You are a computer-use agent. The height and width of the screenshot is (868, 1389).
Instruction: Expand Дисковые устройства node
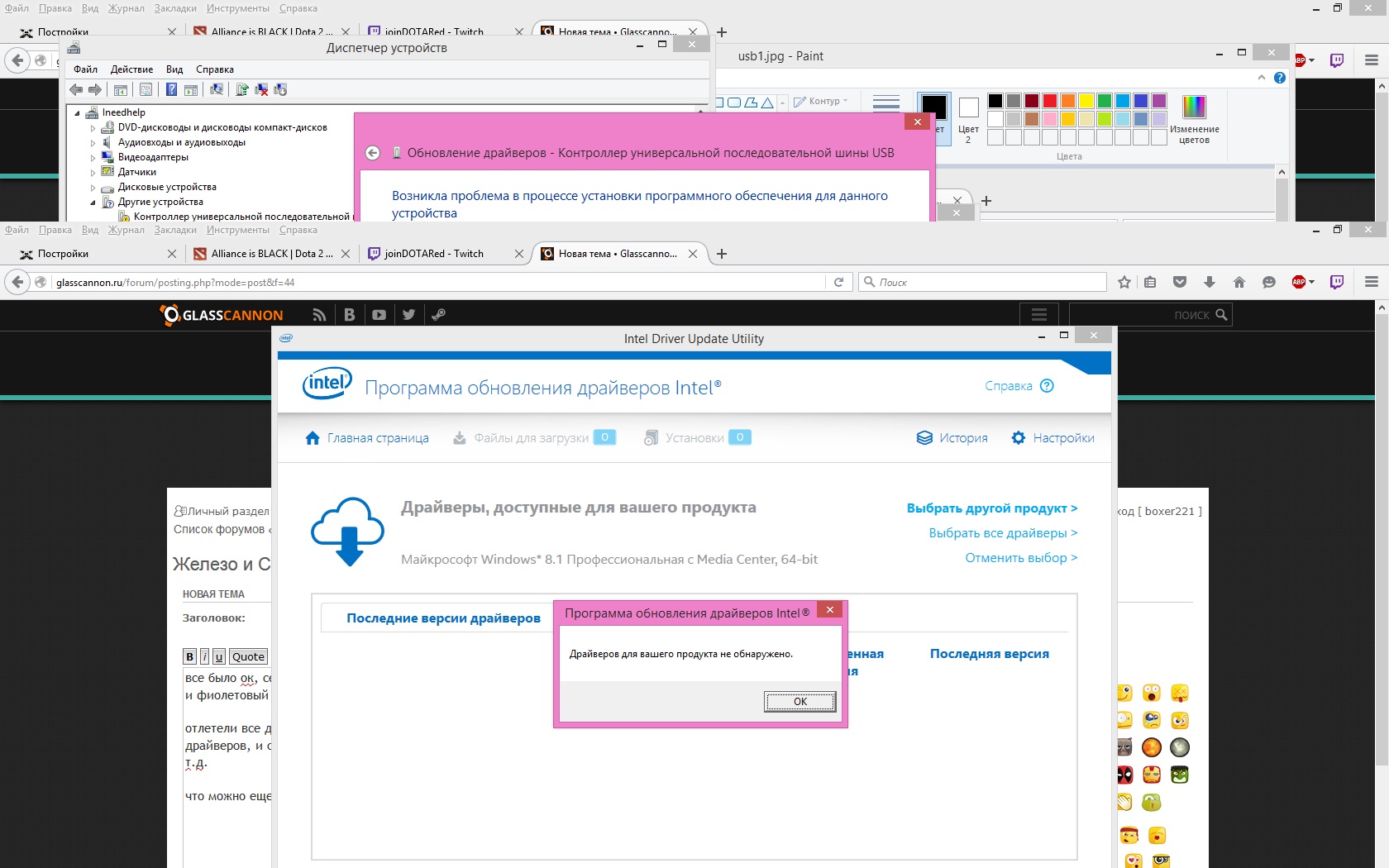(x=93, y=188)
